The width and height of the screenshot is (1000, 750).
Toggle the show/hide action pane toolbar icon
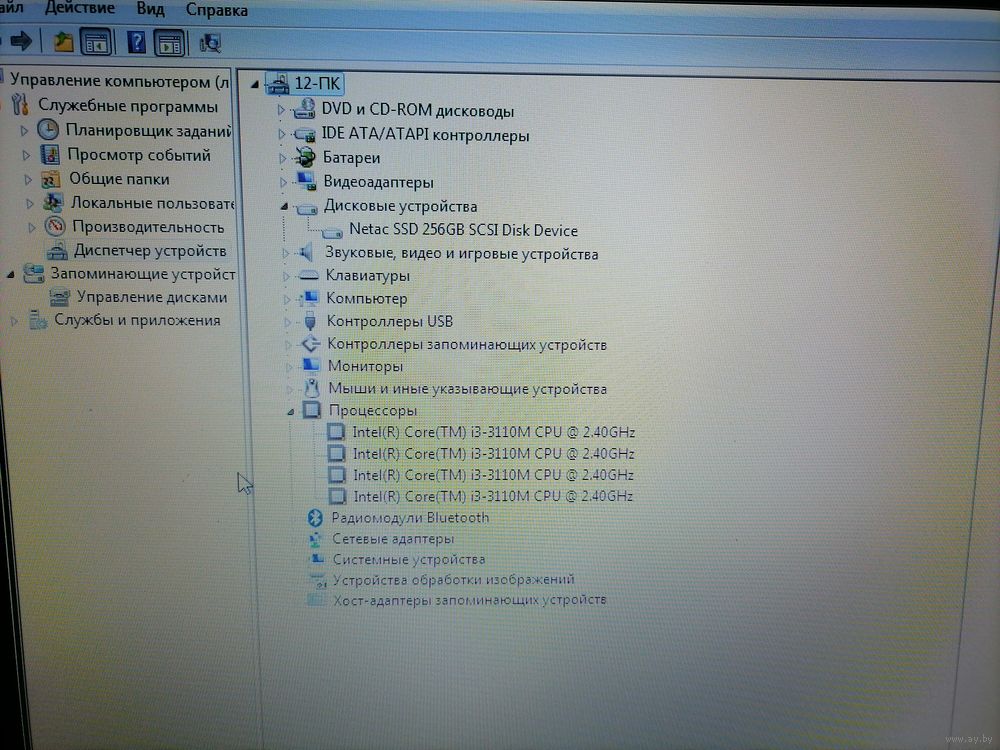coord(170,44)
